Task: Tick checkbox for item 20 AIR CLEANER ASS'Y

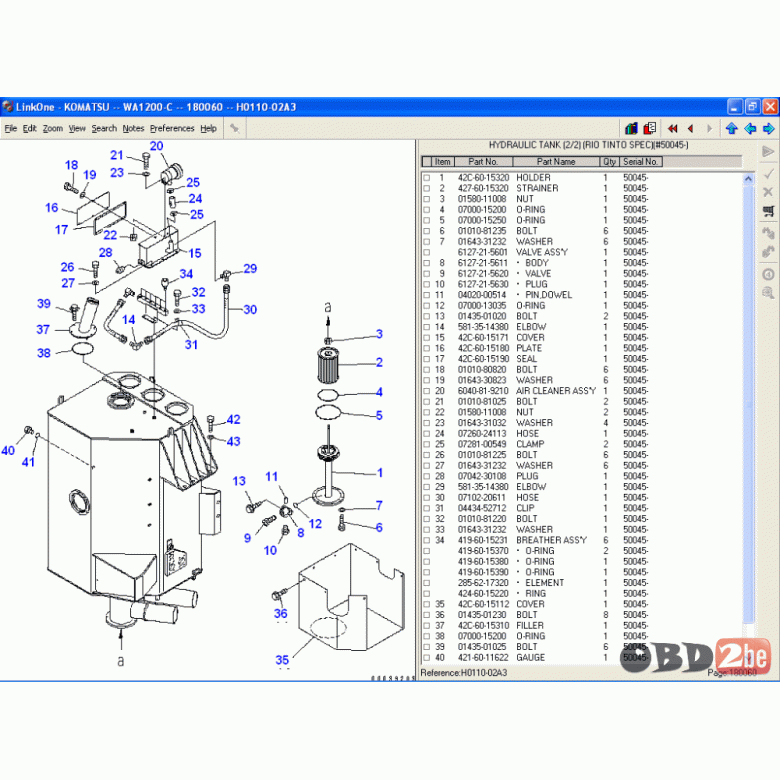Action: point(426,391)
